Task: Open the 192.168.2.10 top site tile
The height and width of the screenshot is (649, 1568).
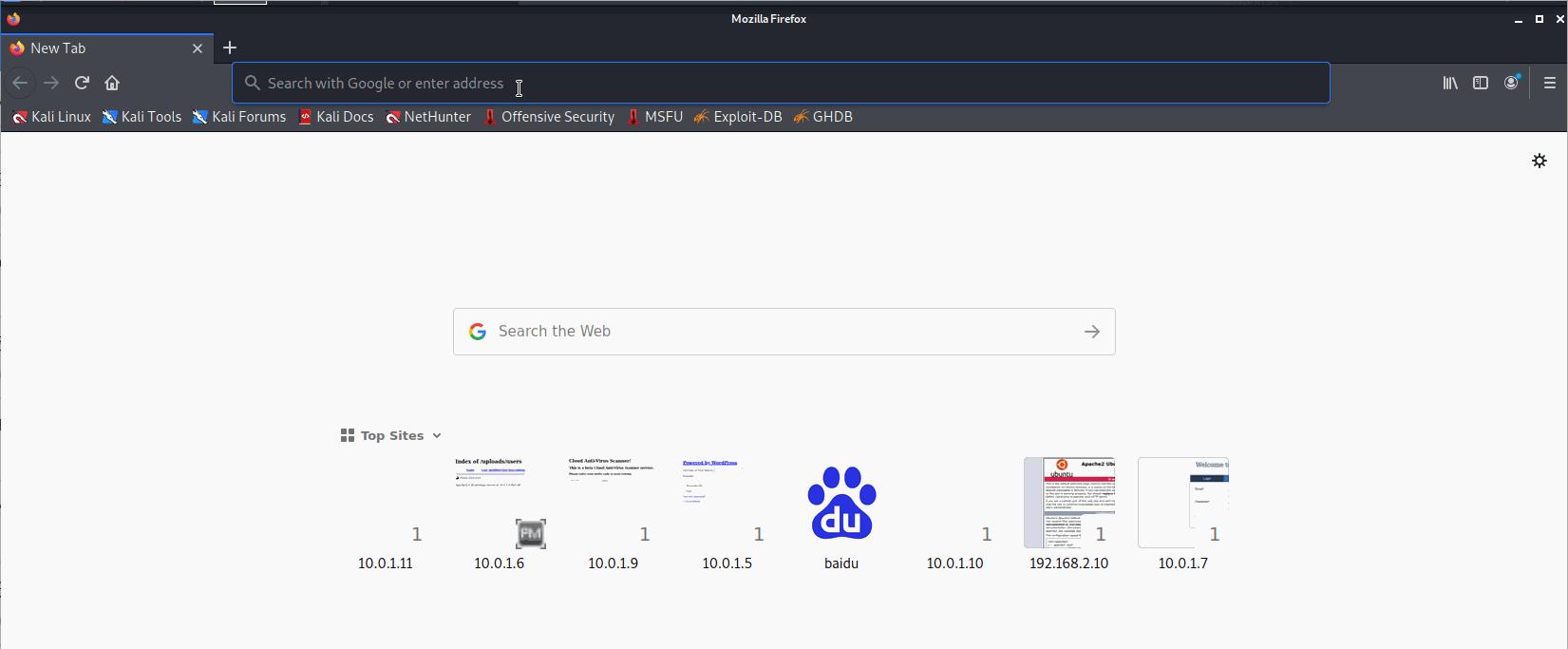Action: click(1069, 514)
